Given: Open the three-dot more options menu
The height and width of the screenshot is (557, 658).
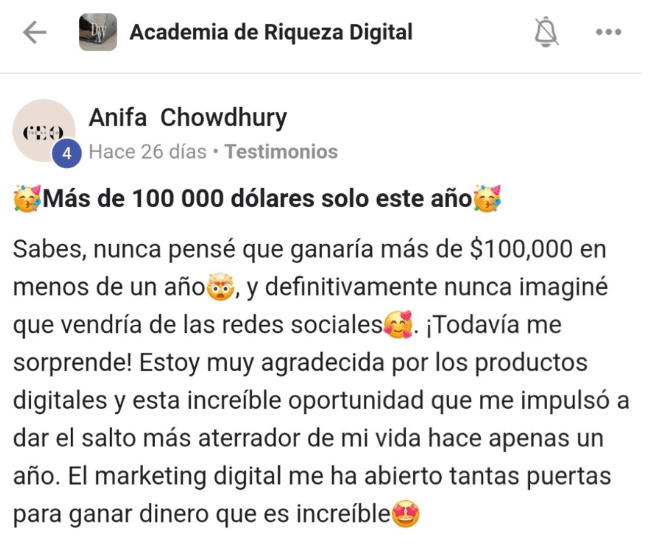Looking at the screenshot, I should [608, 32].
